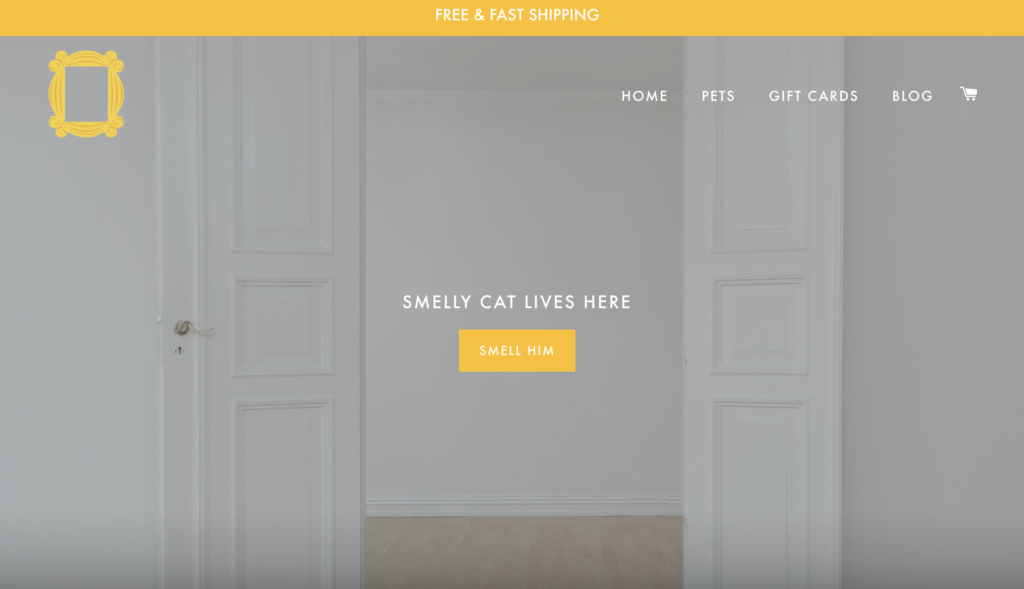Return home via the yellow frame logo
The image size is (1024, 589).
(86, 94)
